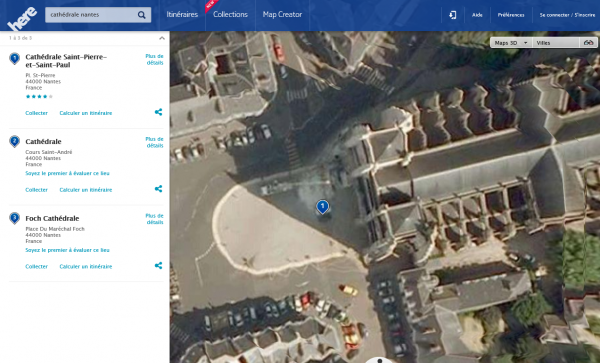600x363 pixels.
Task: Click the pegman icon at map bottom
Action: coord(379,360)
